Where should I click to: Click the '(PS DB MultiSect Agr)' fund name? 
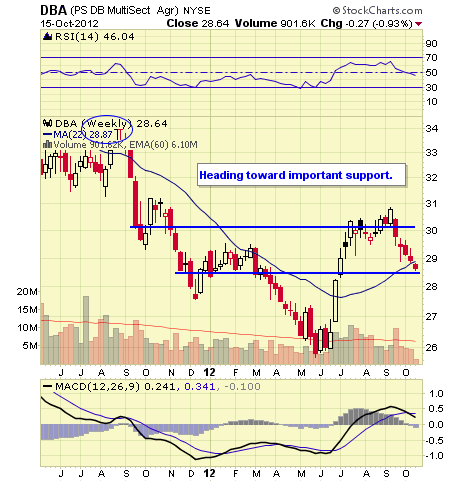tap(124, 11)
